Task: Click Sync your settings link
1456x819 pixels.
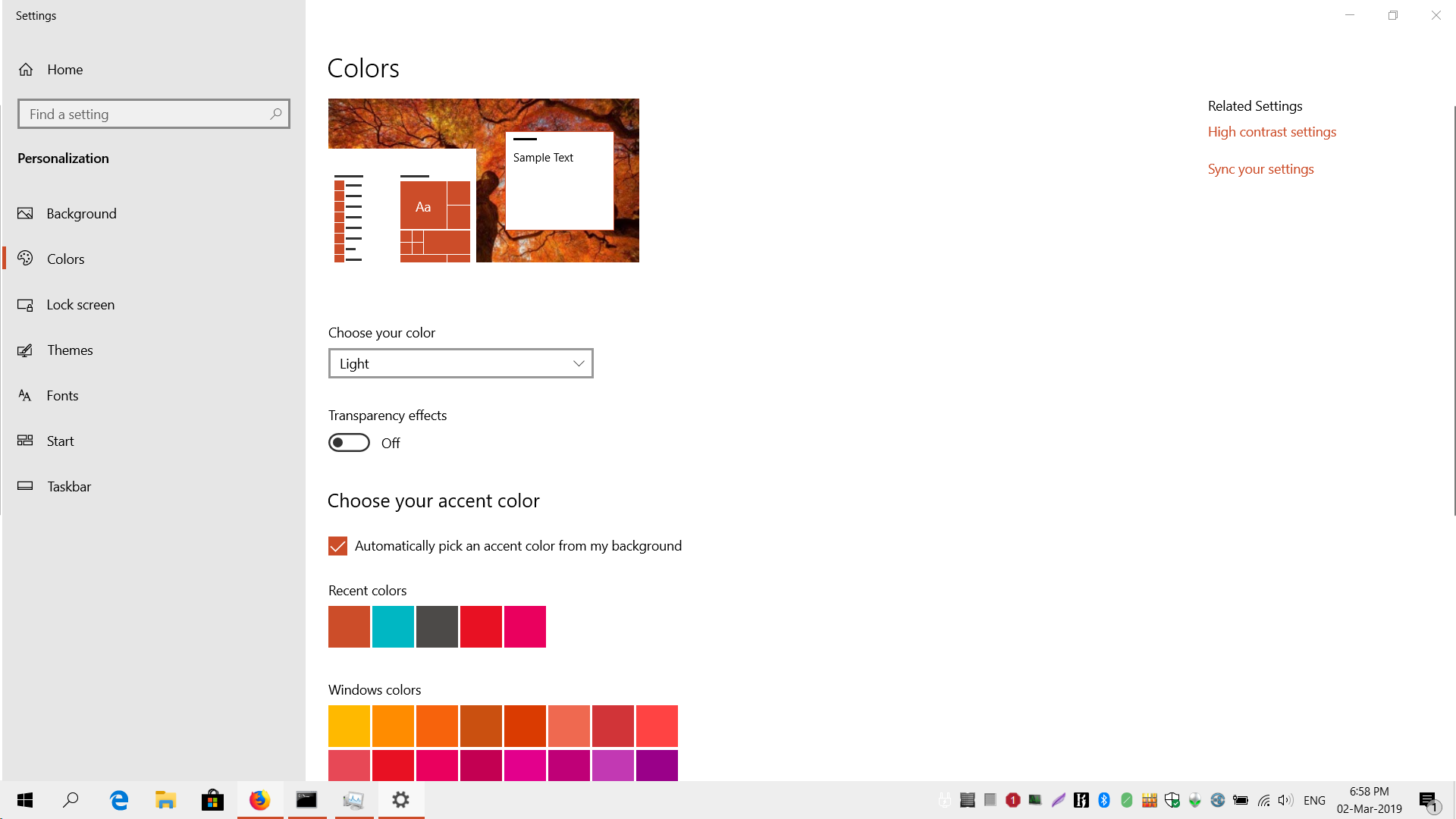Action: [x=1260, y=169]
